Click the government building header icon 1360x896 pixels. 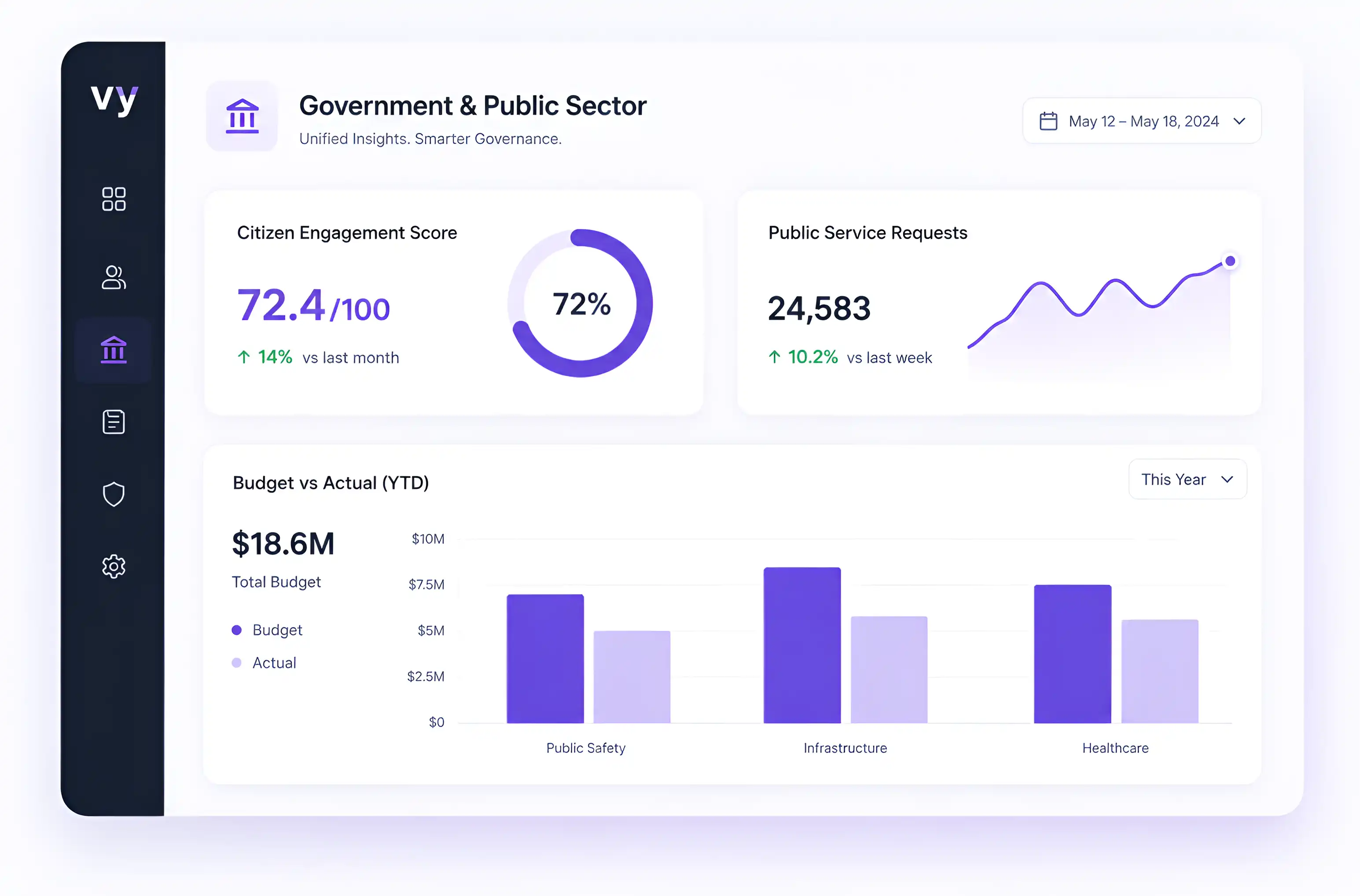point(242,116)
